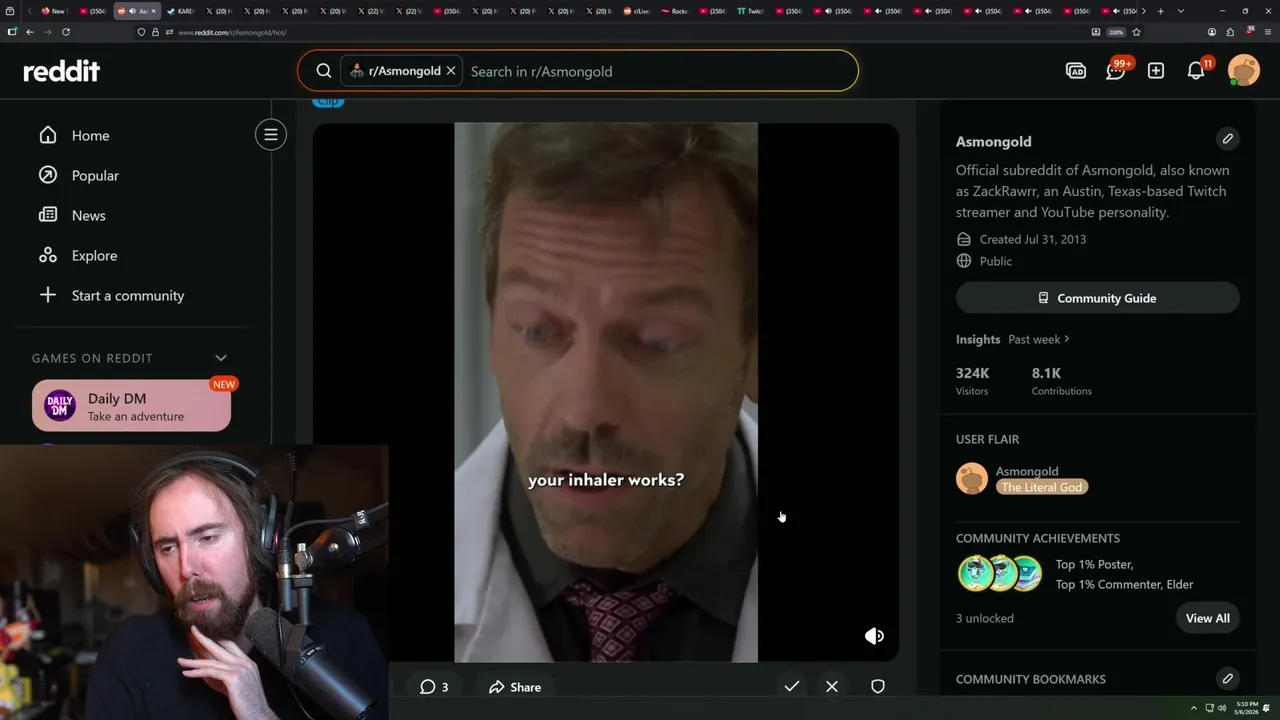The height and width of the screenshot is (720, 1280).
Task: Switch to the Twitch browser tab
Action: [750, 11]
